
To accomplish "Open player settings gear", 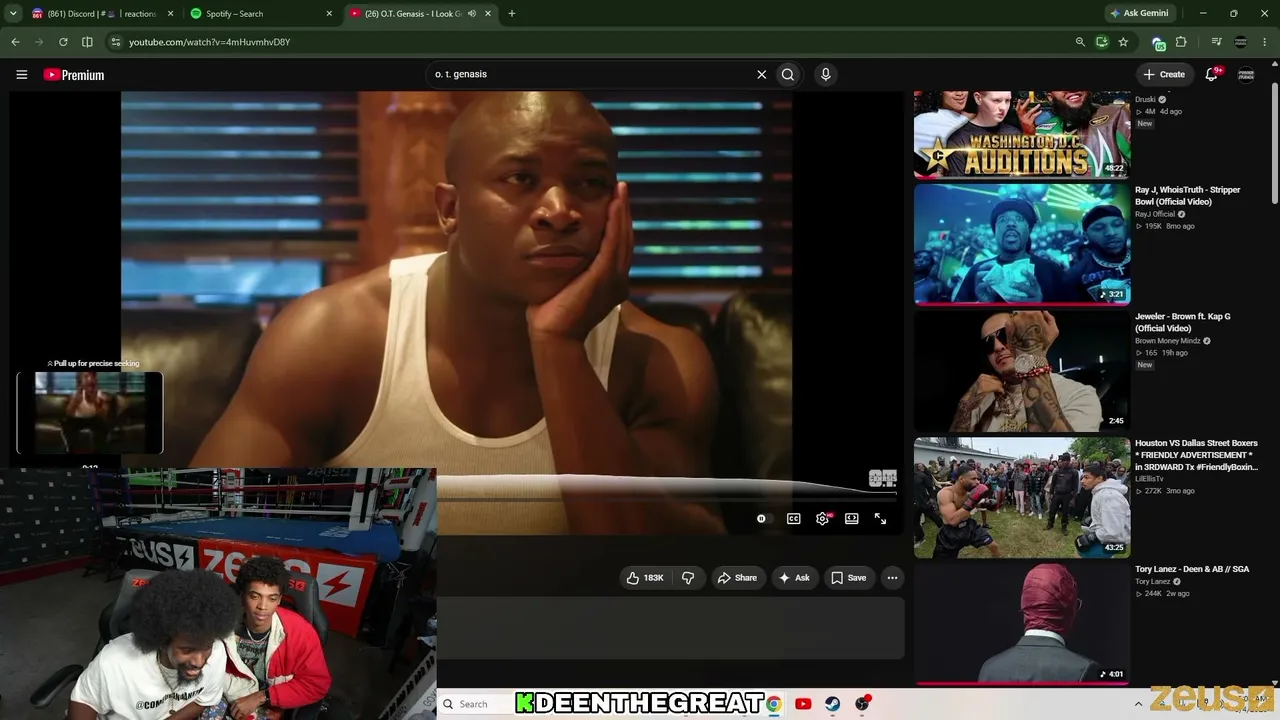I will coord(822,519).
